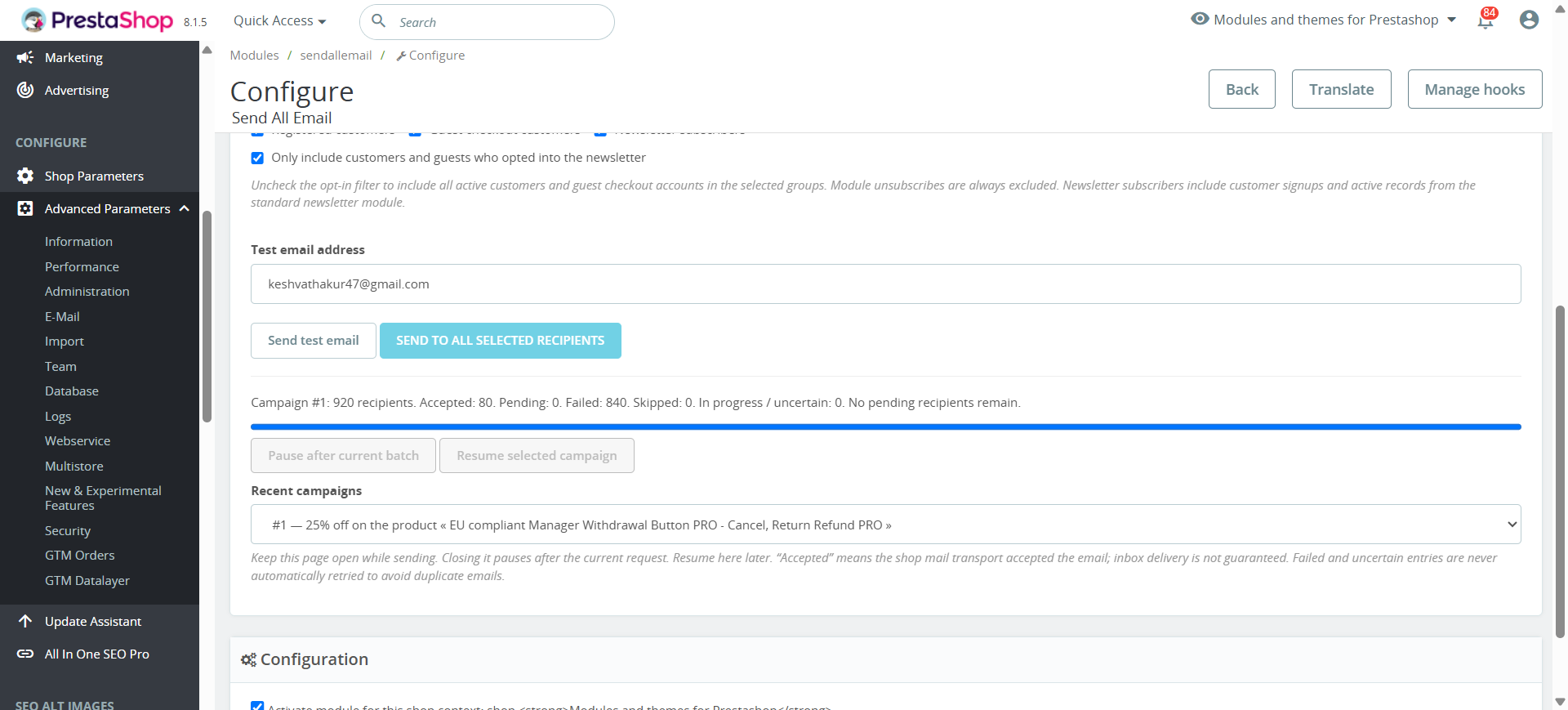This screenshot has height=710, width=1568.
Task: Click Pause after current batch button
Action: [x=343, y=455]
